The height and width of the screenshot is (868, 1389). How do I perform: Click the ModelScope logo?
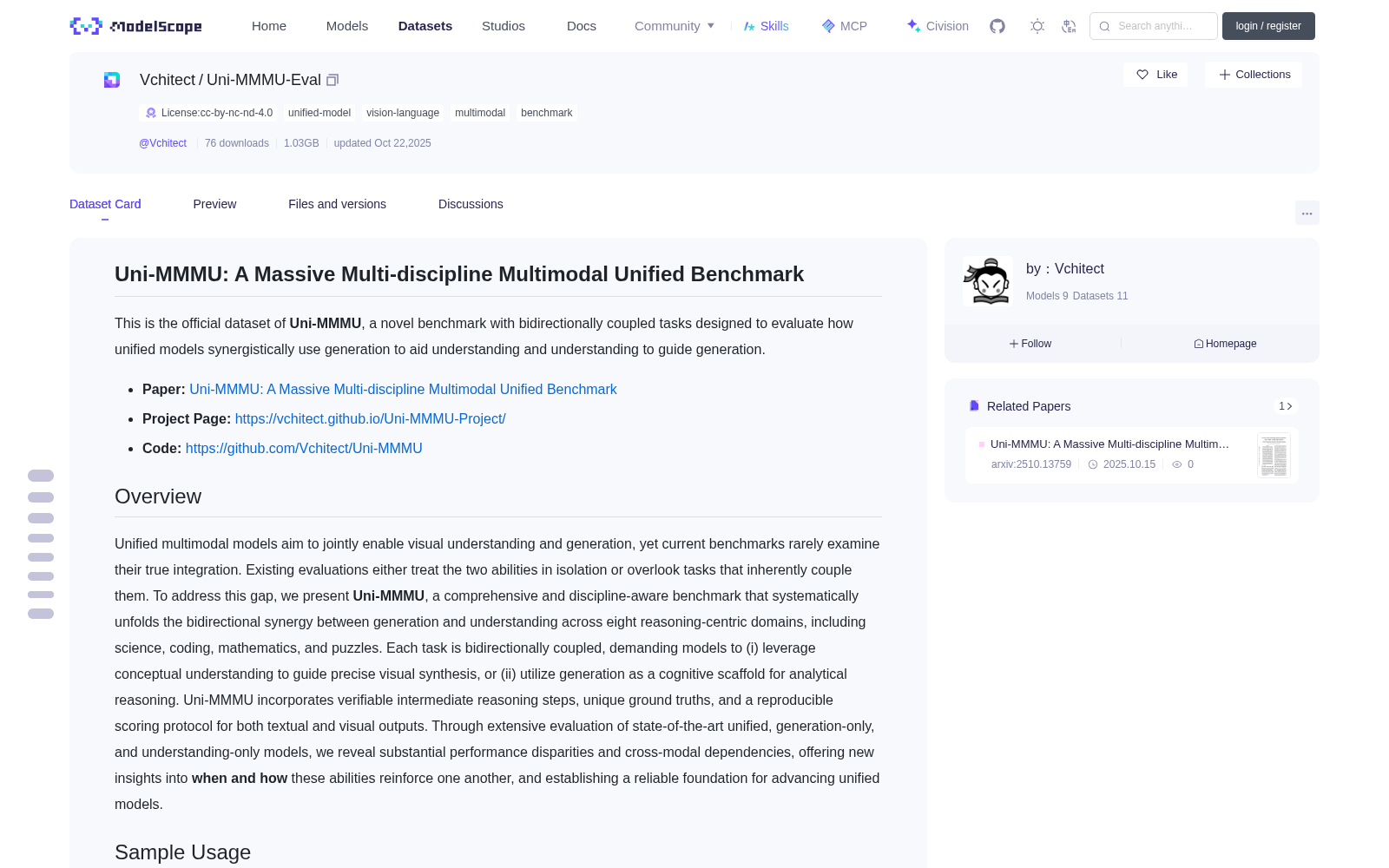pos(136,26)
